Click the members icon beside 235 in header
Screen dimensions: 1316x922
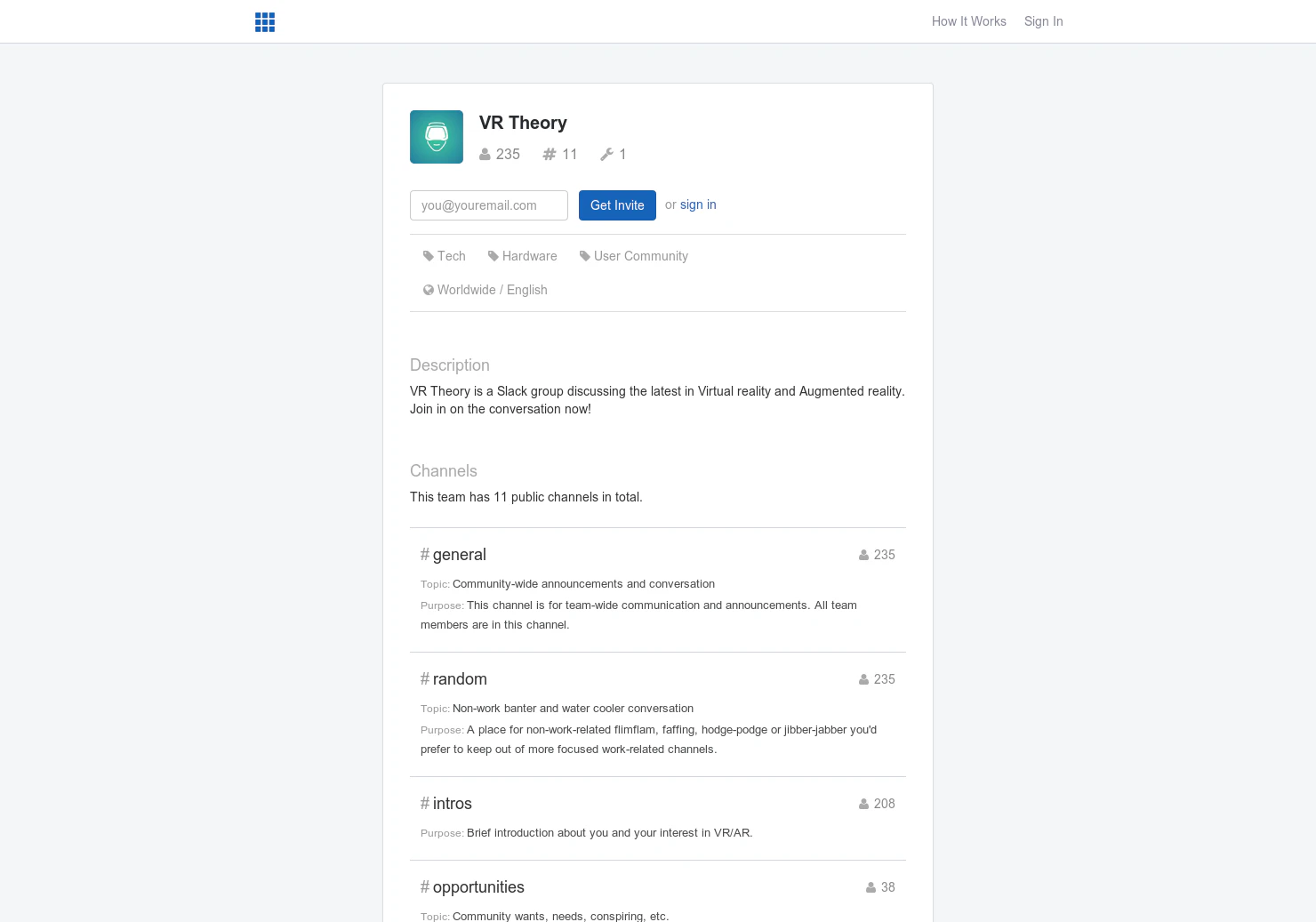(x=485, y=155)
